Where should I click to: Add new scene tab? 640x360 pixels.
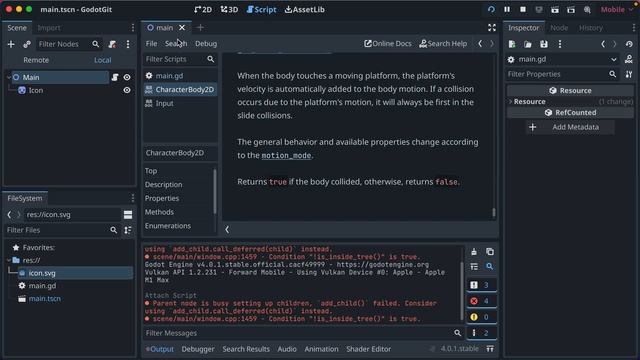[x=200, y=28]
